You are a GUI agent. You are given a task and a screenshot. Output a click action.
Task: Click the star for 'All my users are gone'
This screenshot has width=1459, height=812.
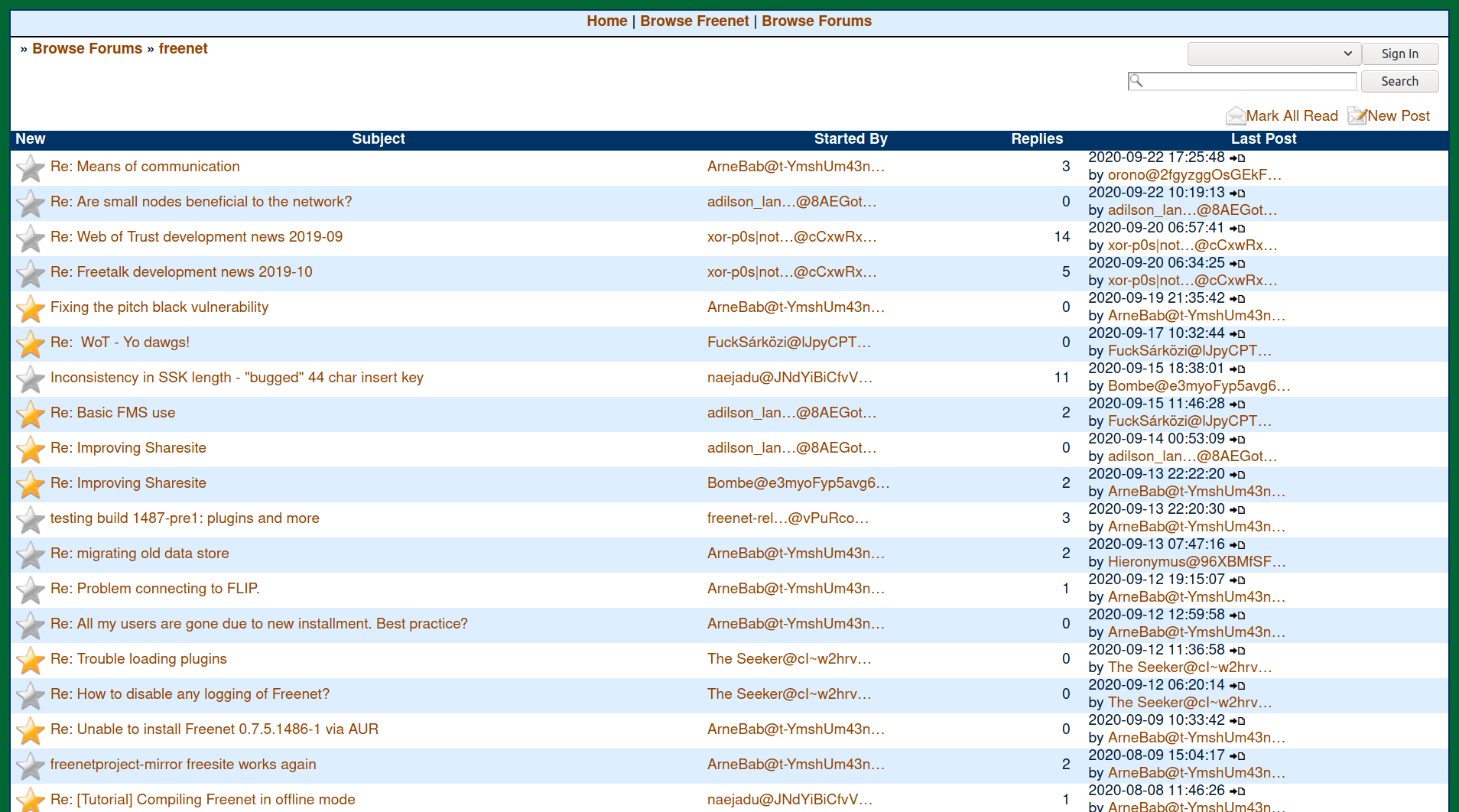pyautogui.click(x=31, y=625)
